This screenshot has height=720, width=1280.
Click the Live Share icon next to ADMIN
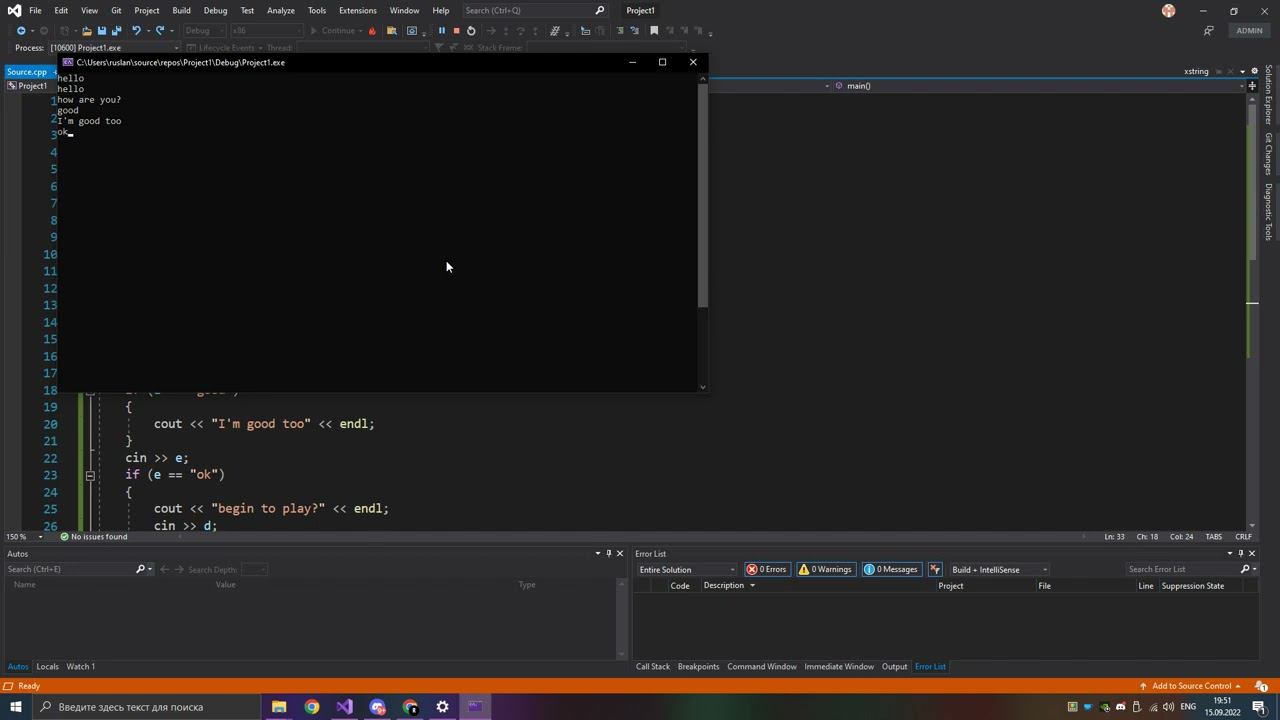tap(1208, 30)
